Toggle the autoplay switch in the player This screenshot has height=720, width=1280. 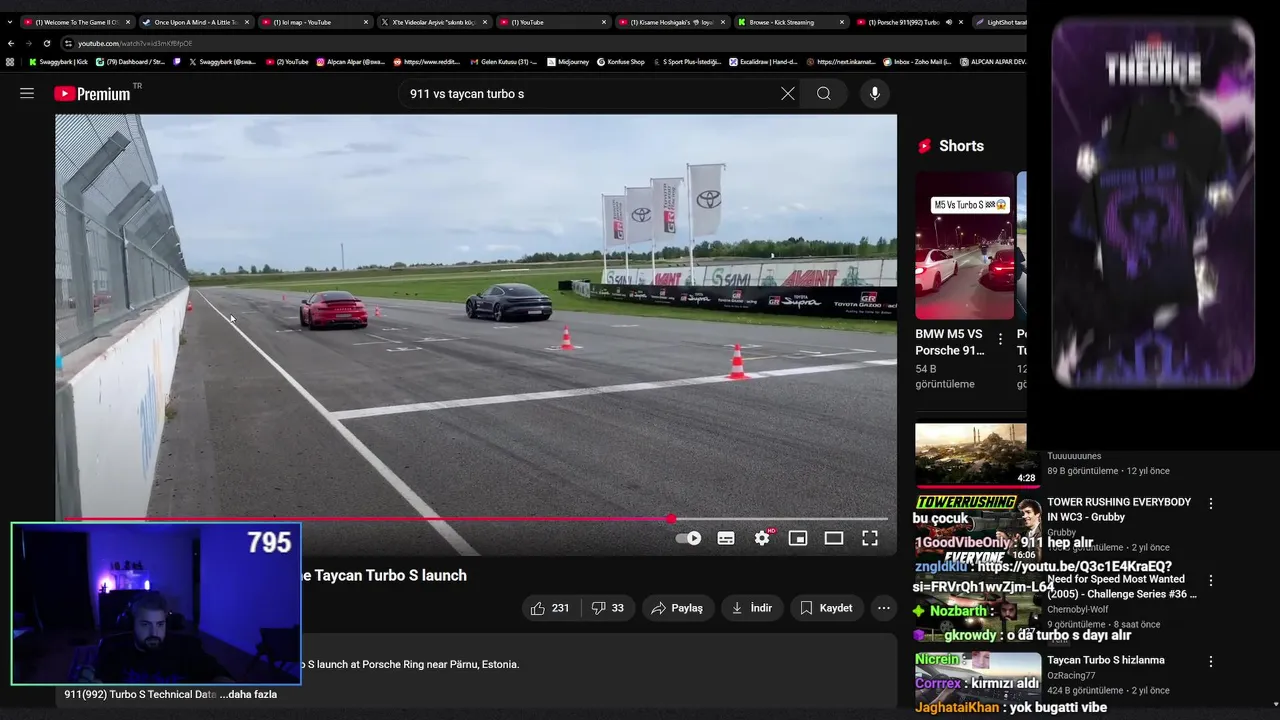coord(689,538)
